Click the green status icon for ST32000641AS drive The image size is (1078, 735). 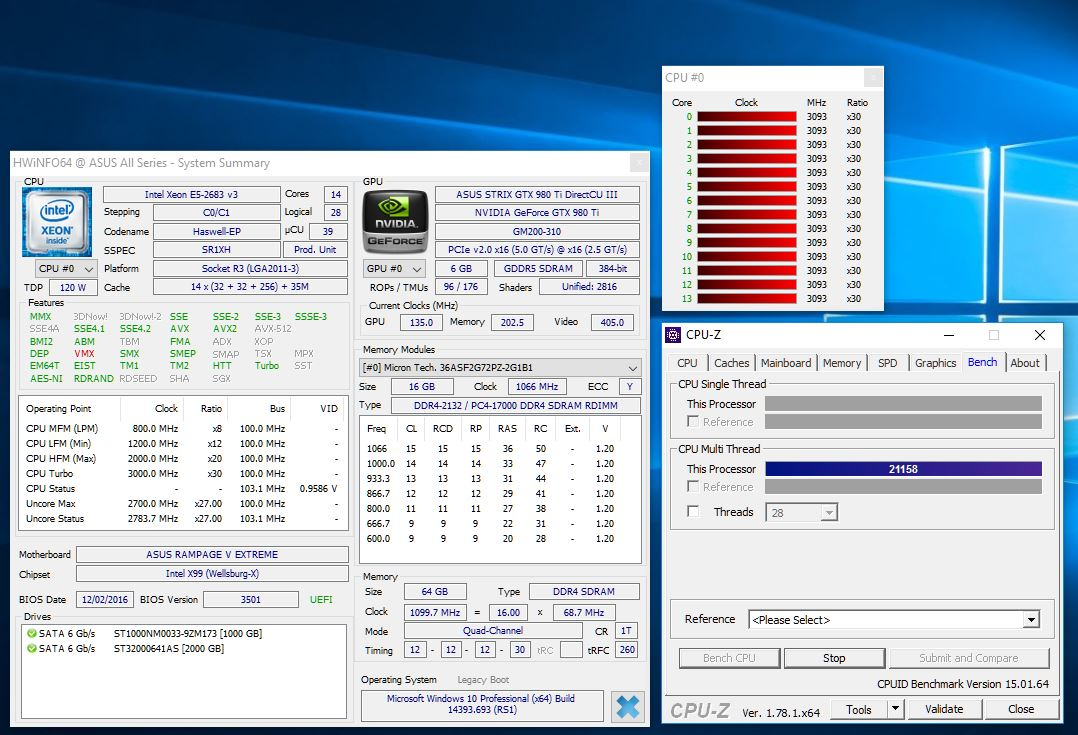pyautogui.click(x=31, y=648)
